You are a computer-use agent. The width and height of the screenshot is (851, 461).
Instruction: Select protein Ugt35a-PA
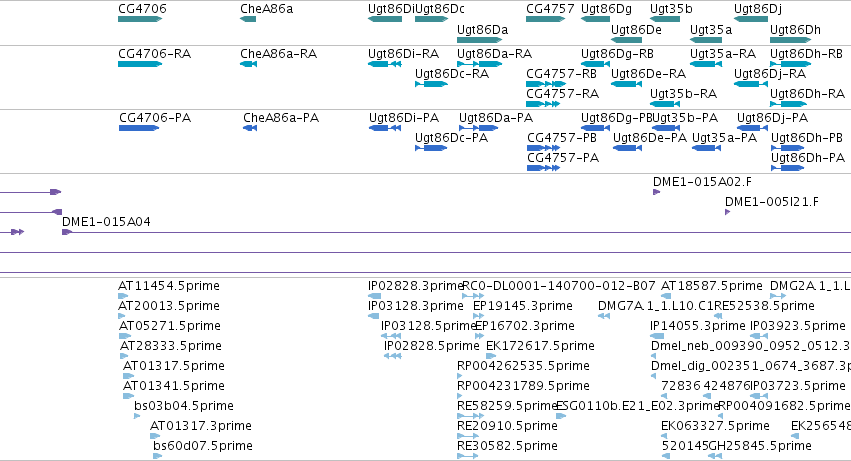(707, 148)
